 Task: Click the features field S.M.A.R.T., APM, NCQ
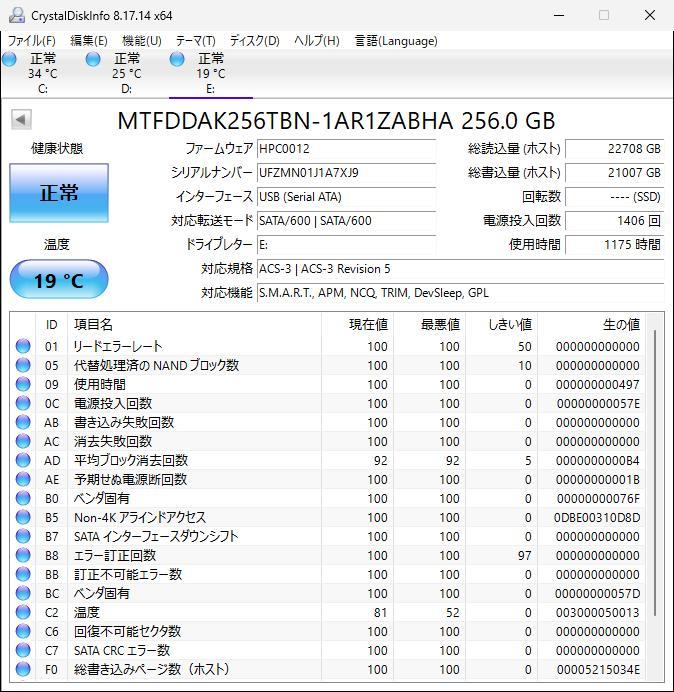point(460,293)
